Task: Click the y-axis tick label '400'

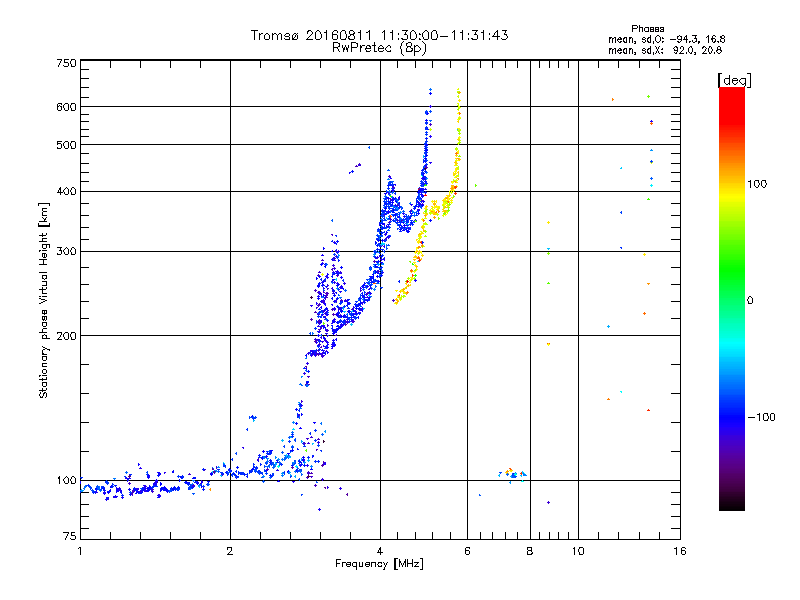Action: coord(67,191)
